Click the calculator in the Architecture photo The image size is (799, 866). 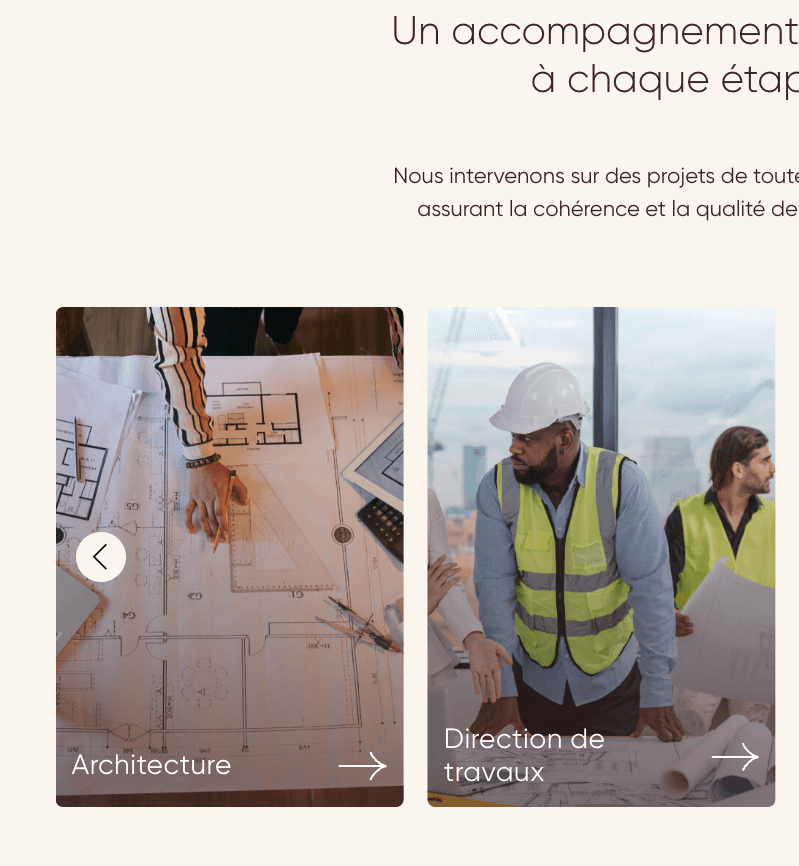coord(382,528)
